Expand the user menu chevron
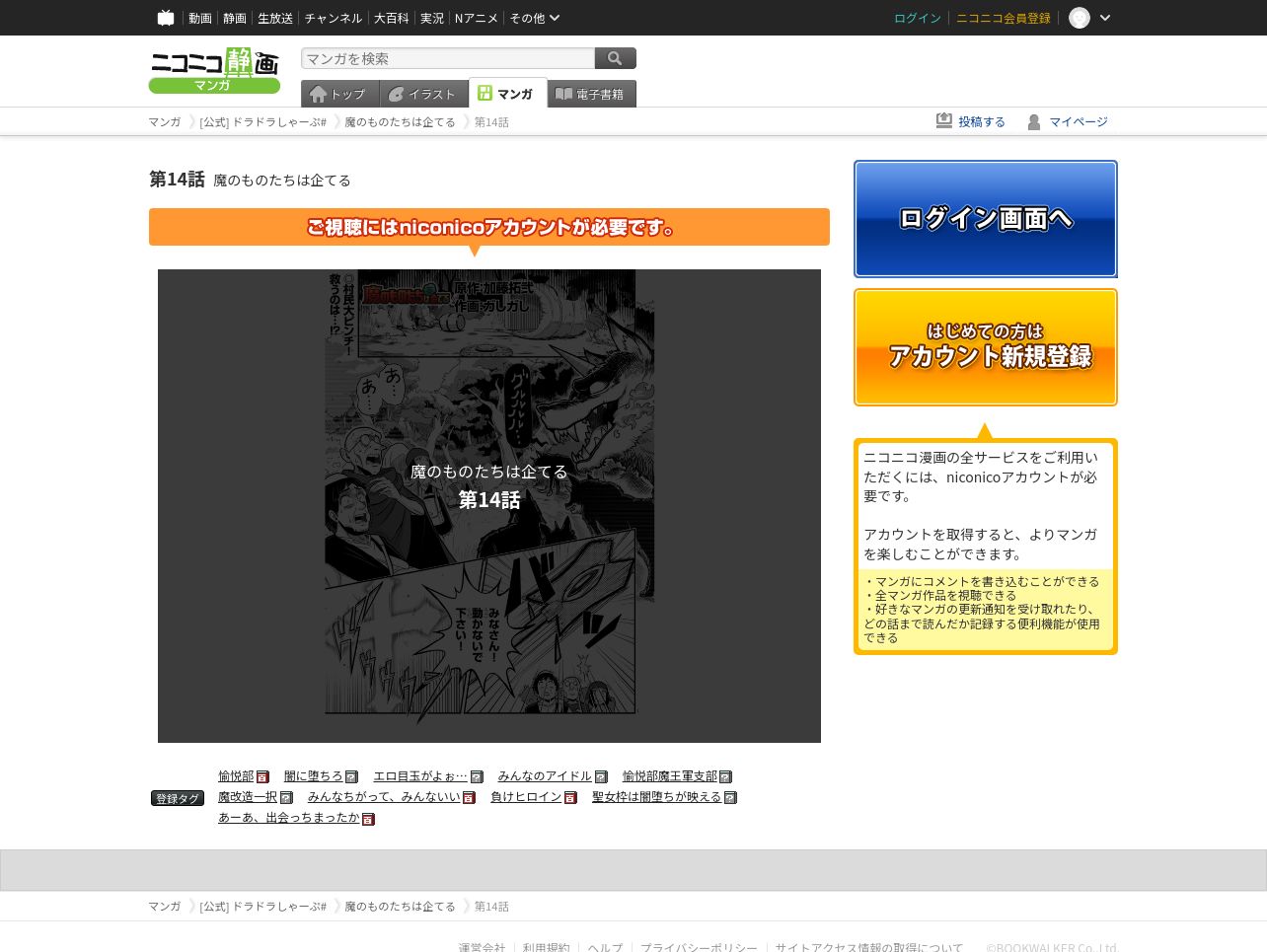The width and height of the screenshot is (1267, 952). tap(1105, 18)
